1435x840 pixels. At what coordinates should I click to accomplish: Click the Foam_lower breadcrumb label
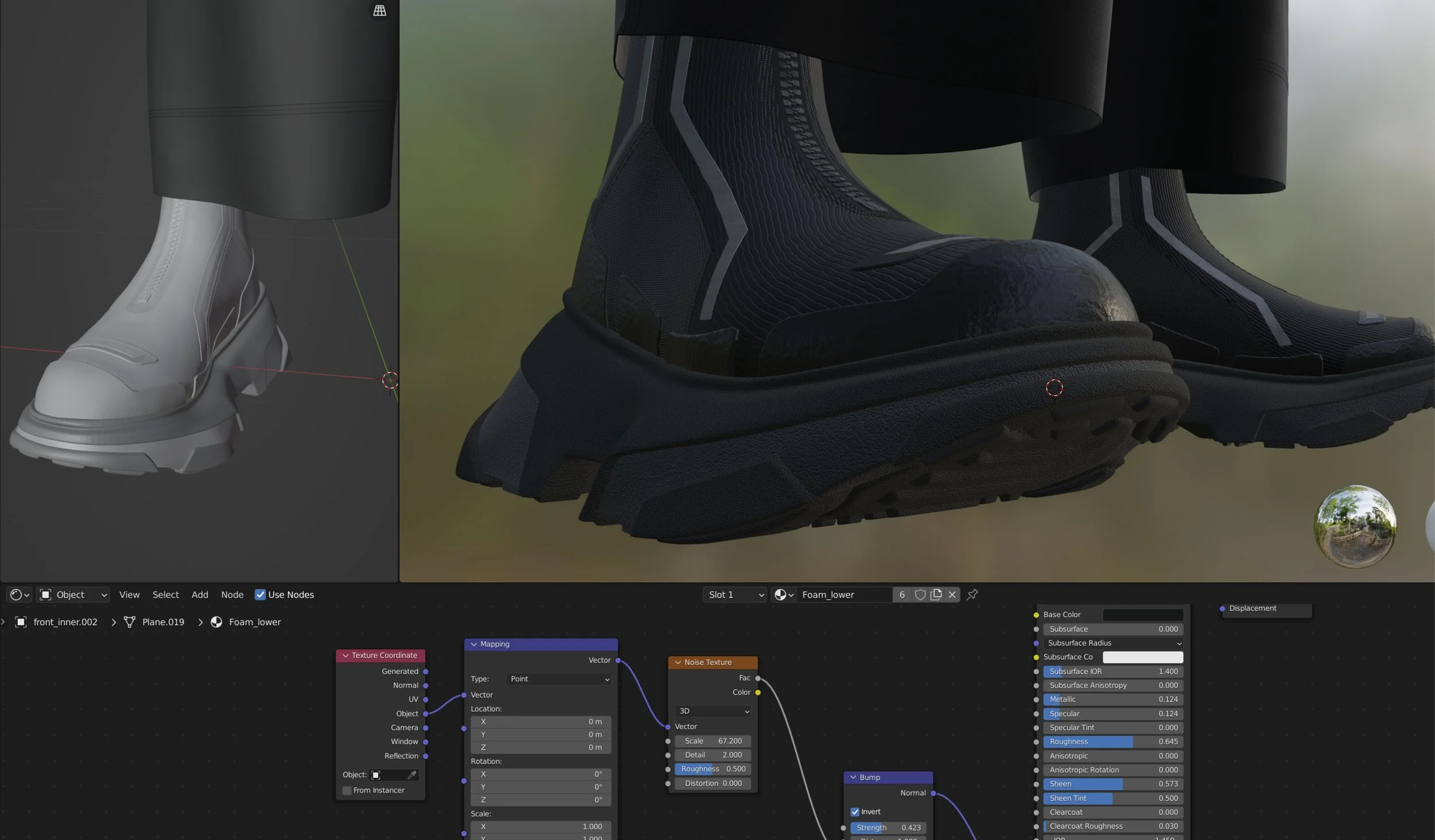coord(254,622)
